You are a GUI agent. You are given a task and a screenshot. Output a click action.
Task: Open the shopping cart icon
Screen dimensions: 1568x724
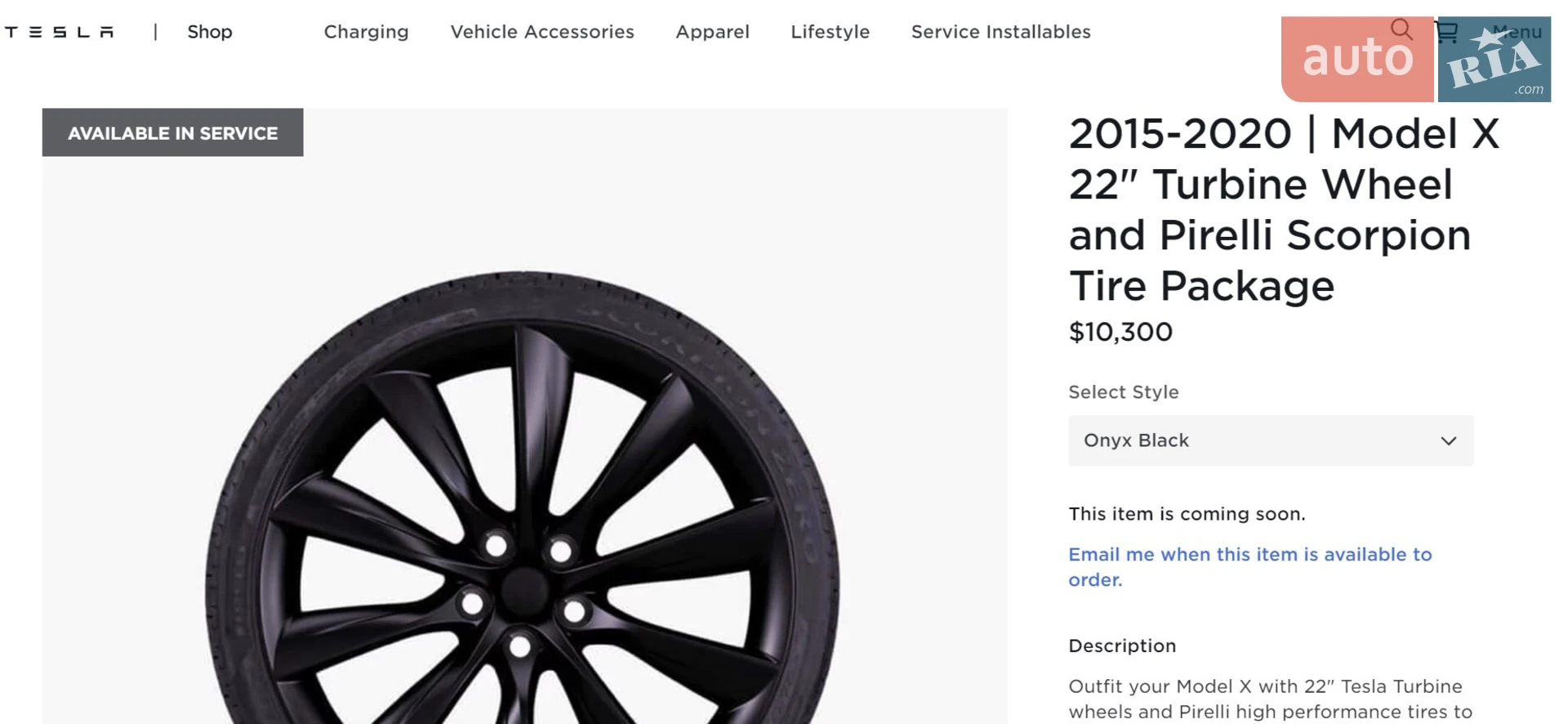click(1446, 32)
